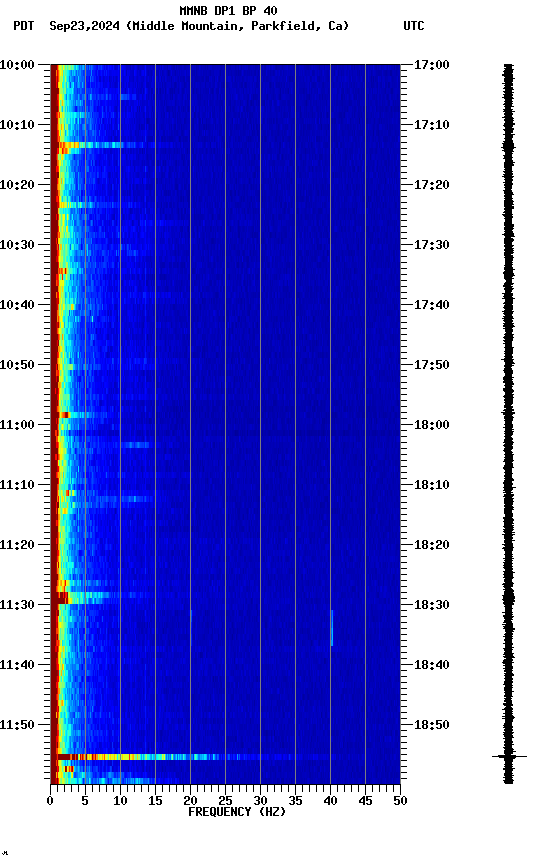Select the 11:20 PDT time label

[x=17, y=545]
